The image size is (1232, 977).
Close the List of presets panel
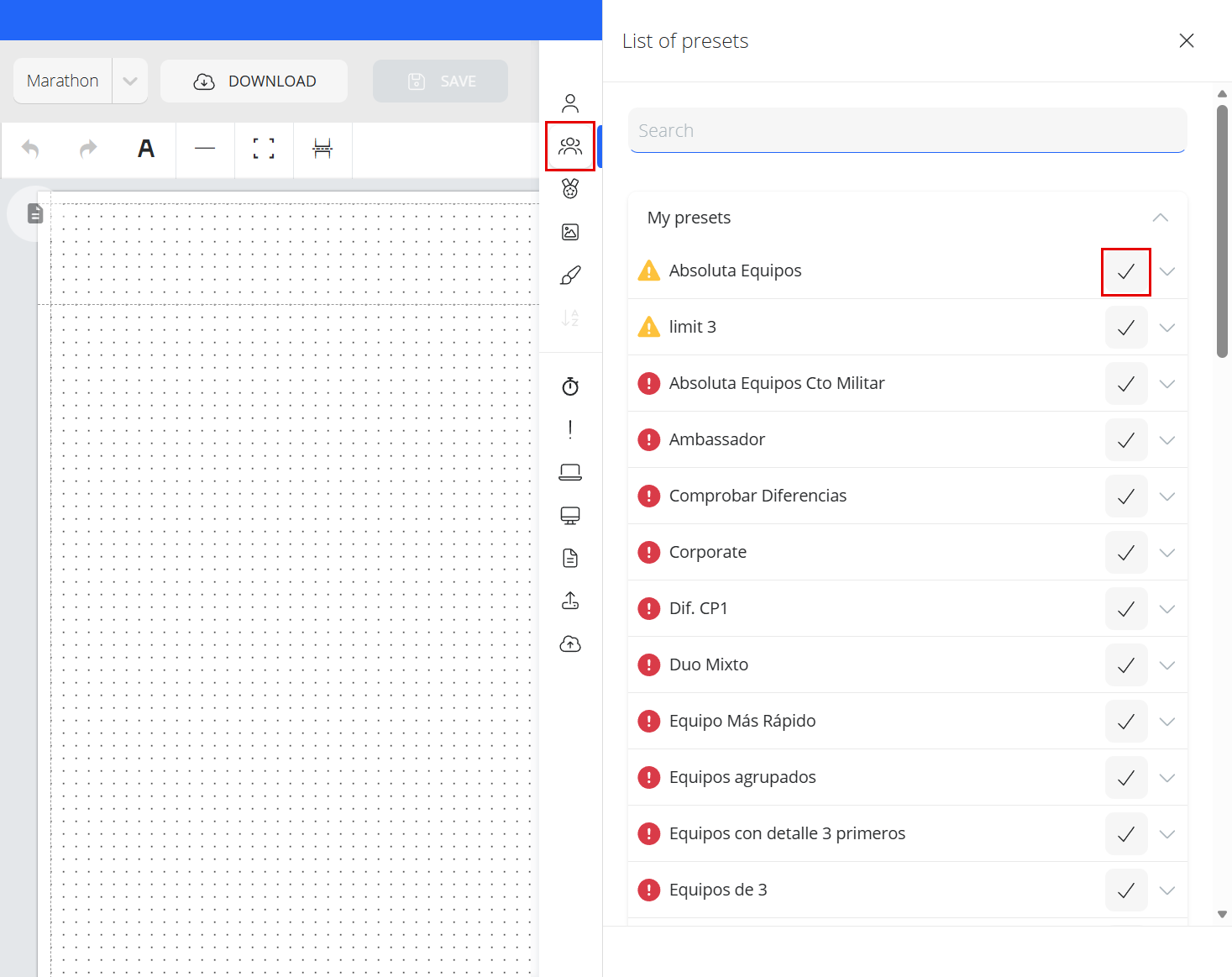tap(1187, 40)
